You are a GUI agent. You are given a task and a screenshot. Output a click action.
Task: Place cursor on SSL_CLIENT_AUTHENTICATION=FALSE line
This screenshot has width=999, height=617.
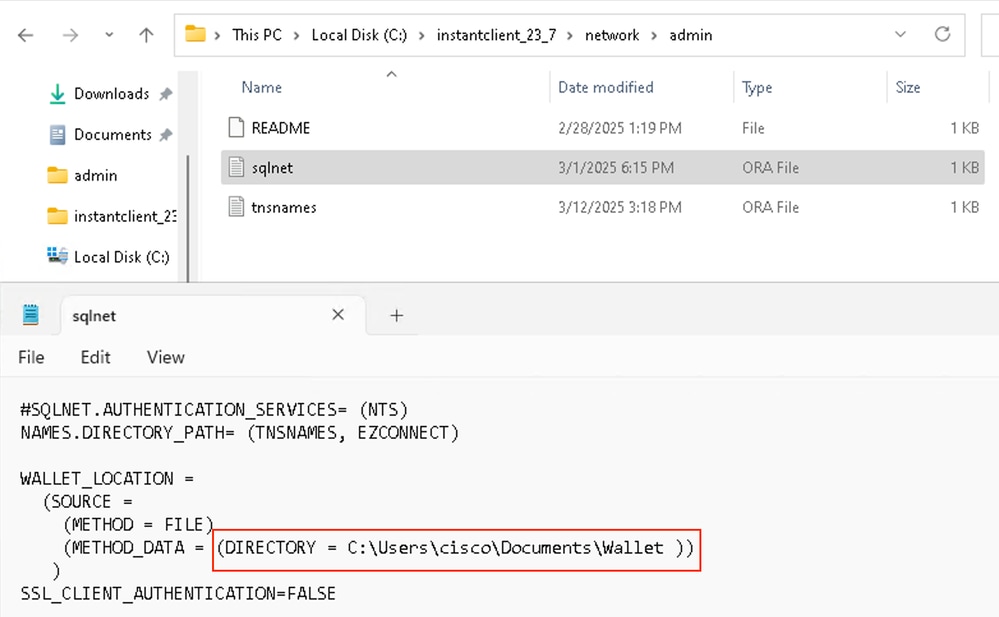[178, 593]
